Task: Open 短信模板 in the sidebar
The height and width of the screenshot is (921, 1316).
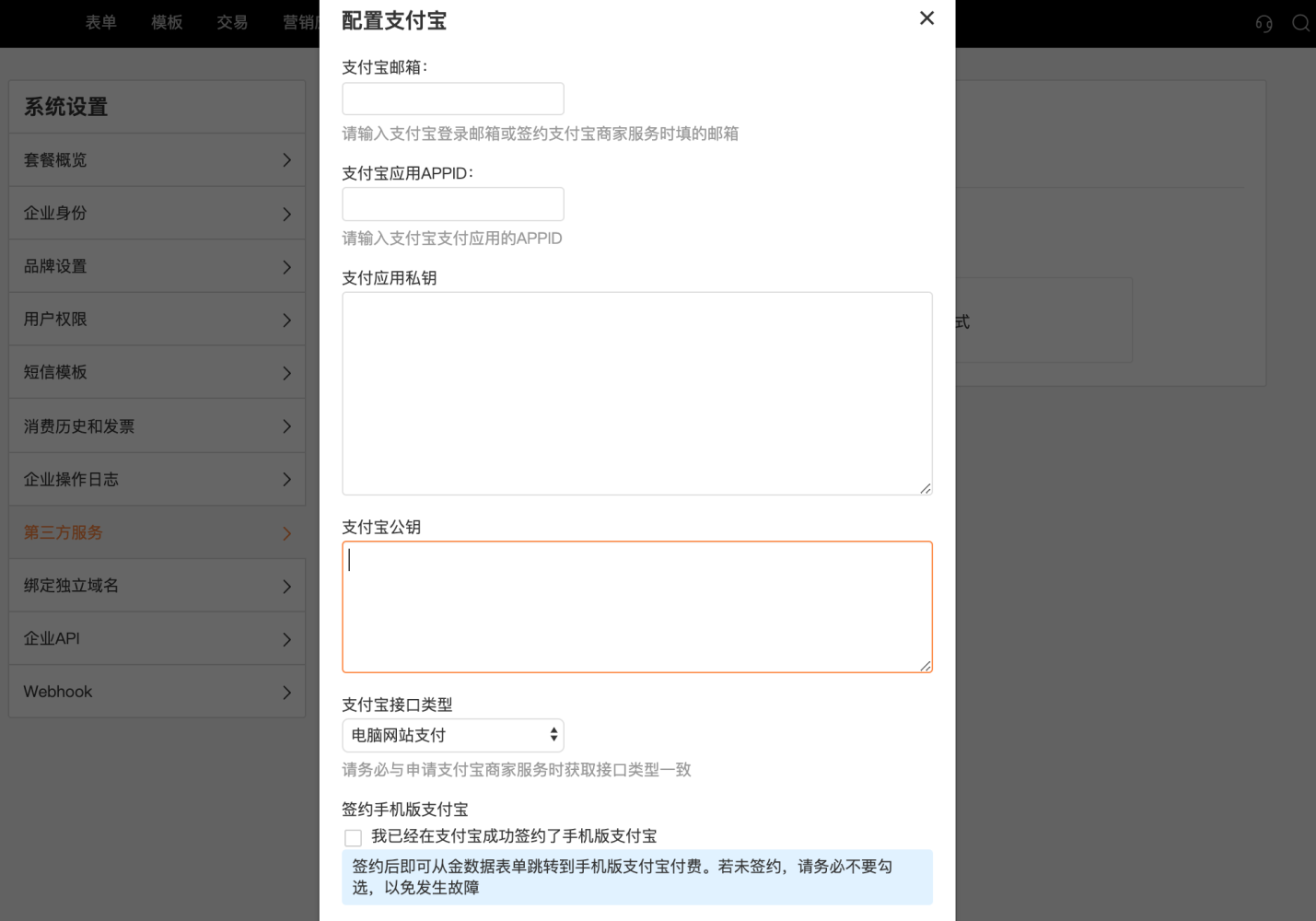Action: pos(157,372)
